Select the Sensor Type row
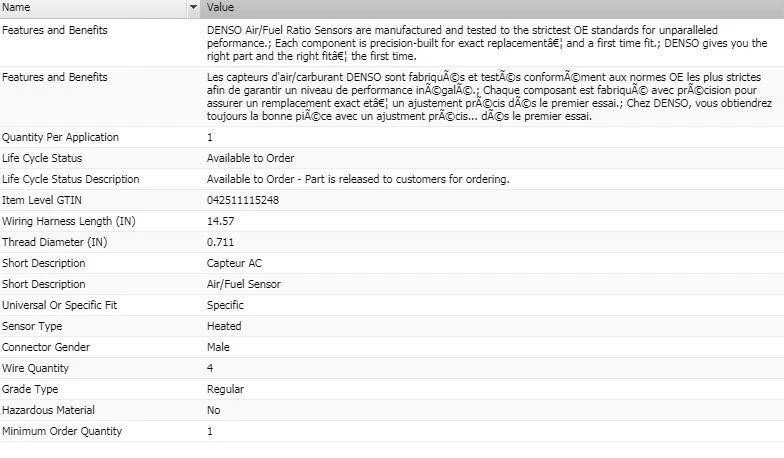The height and width of the screenshot is (458, 784). pos(392,326)
